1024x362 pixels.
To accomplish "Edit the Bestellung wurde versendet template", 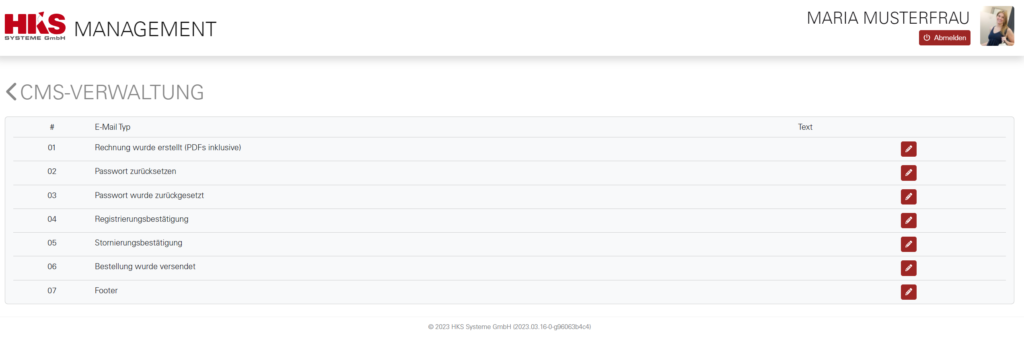I will click(x=908, y=268).
